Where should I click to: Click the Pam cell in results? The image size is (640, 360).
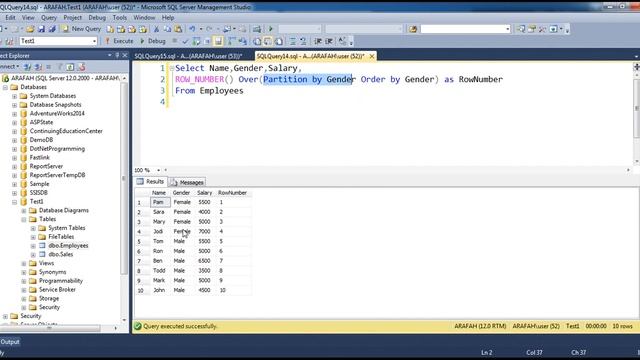point(160,202)
